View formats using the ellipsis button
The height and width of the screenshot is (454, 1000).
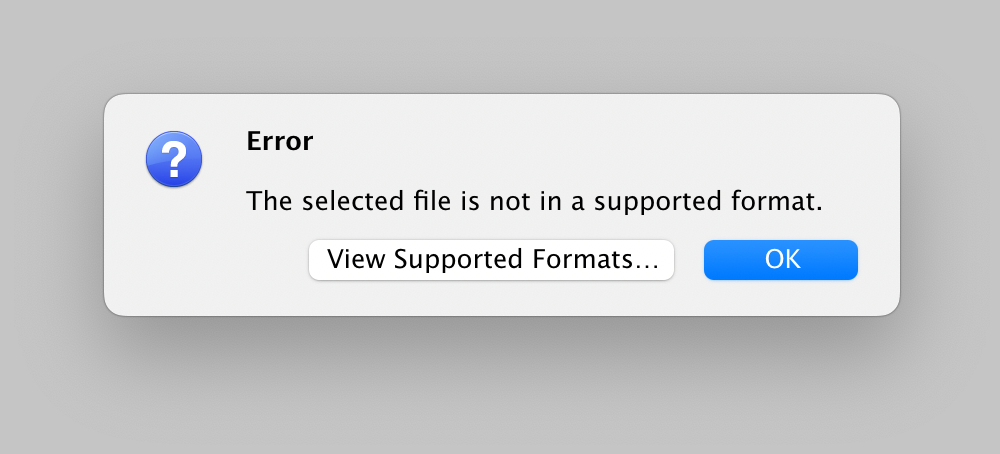(x=491, y=260)
